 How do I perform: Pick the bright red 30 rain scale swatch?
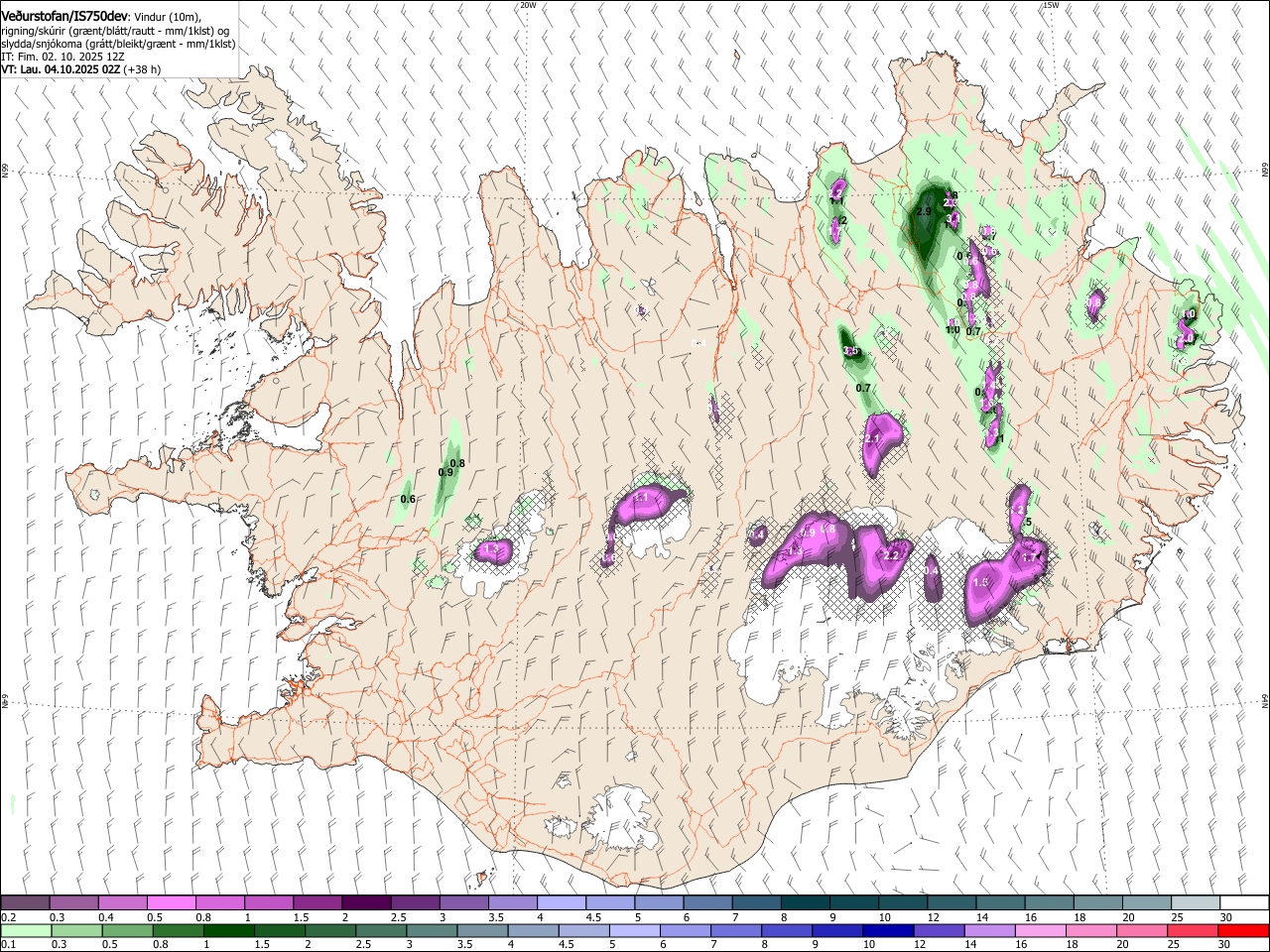point(1243,929)
